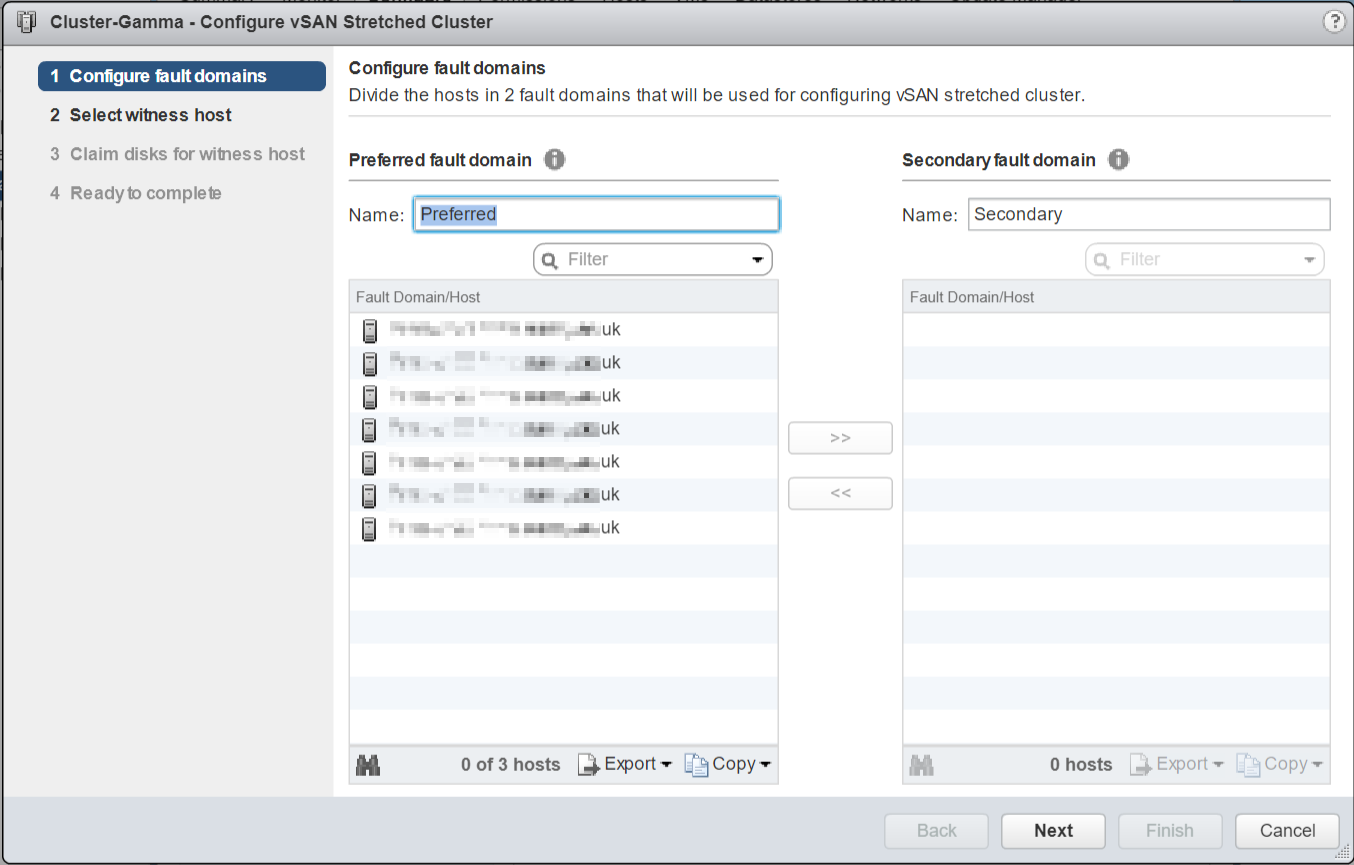Grab the dialog resize grip in the corner
The height and width of the screenshot is (865, 1354).
pos(1341,852)
